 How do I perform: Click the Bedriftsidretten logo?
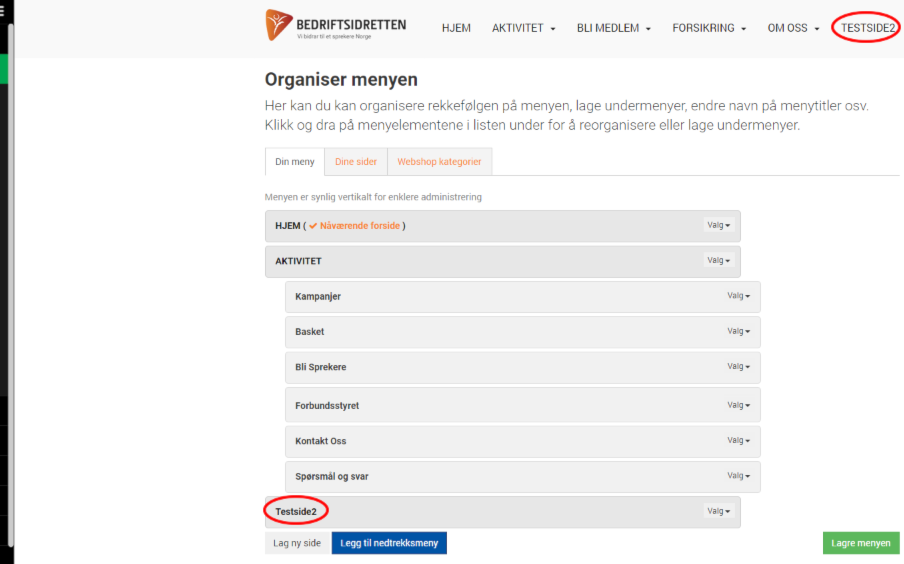click(335, 25)
